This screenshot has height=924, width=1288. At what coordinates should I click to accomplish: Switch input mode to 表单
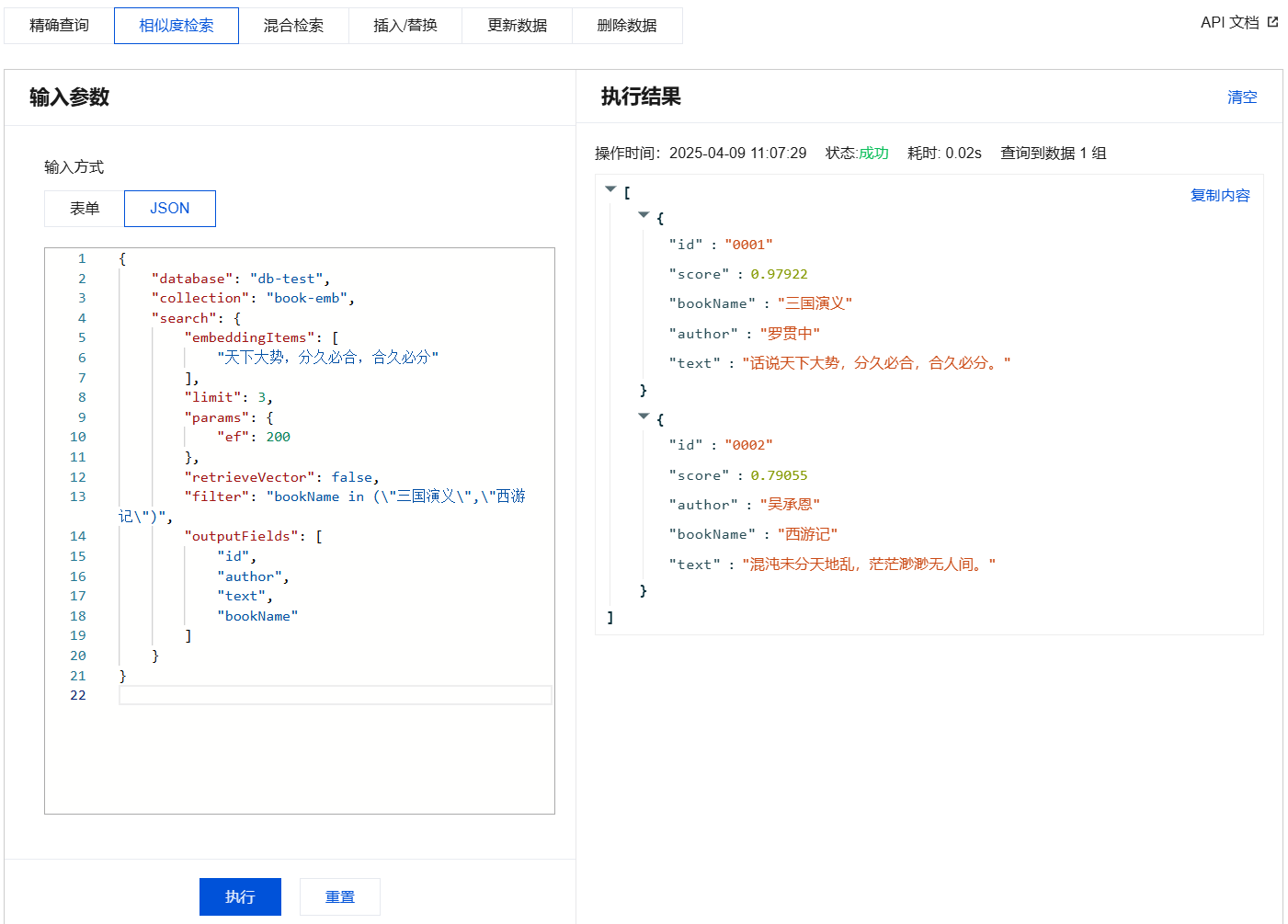[85, 209]
